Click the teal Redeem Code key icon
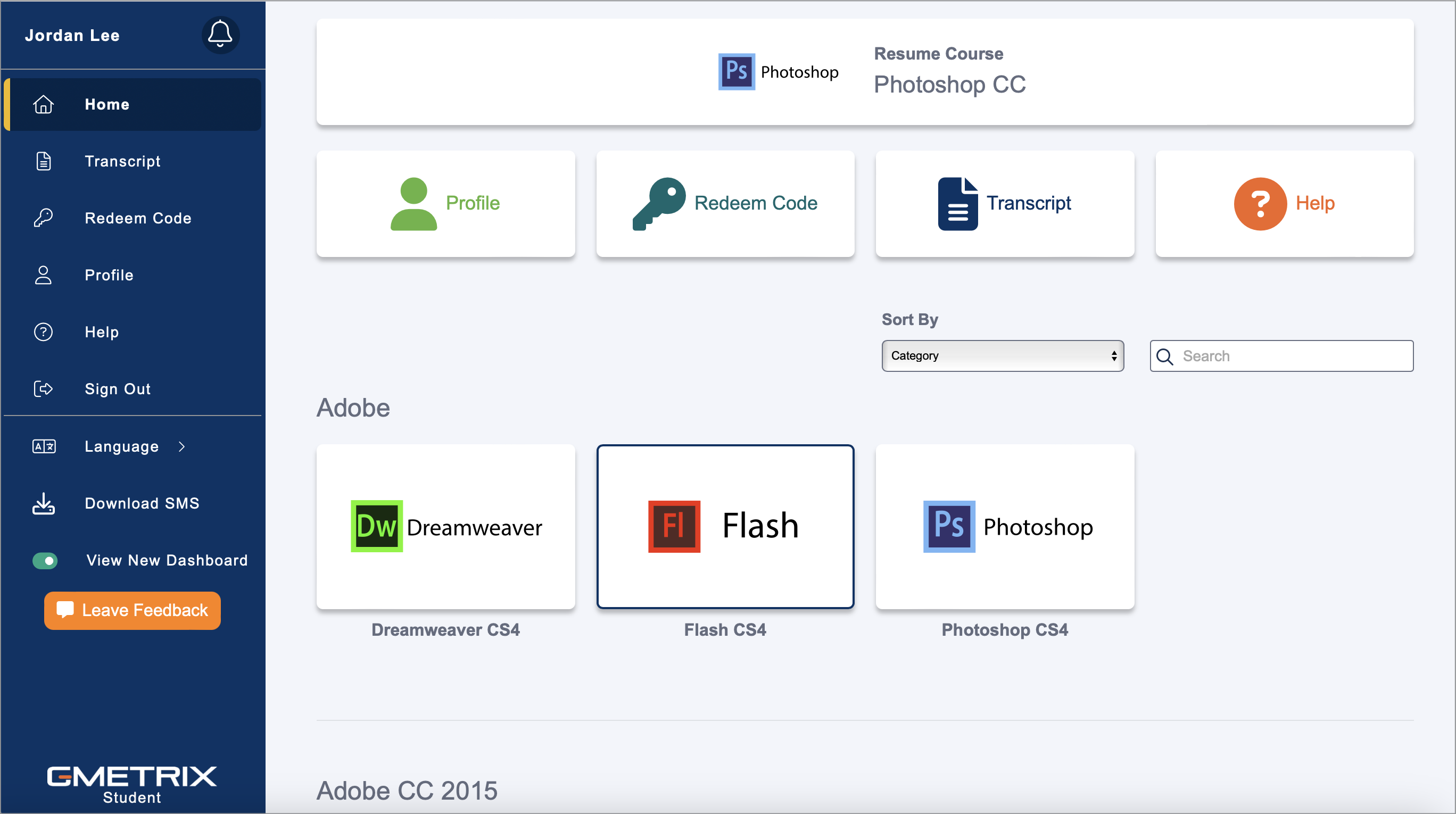Screen dimensions: 1456x814 pyautogui.click(x=658, y=203)
